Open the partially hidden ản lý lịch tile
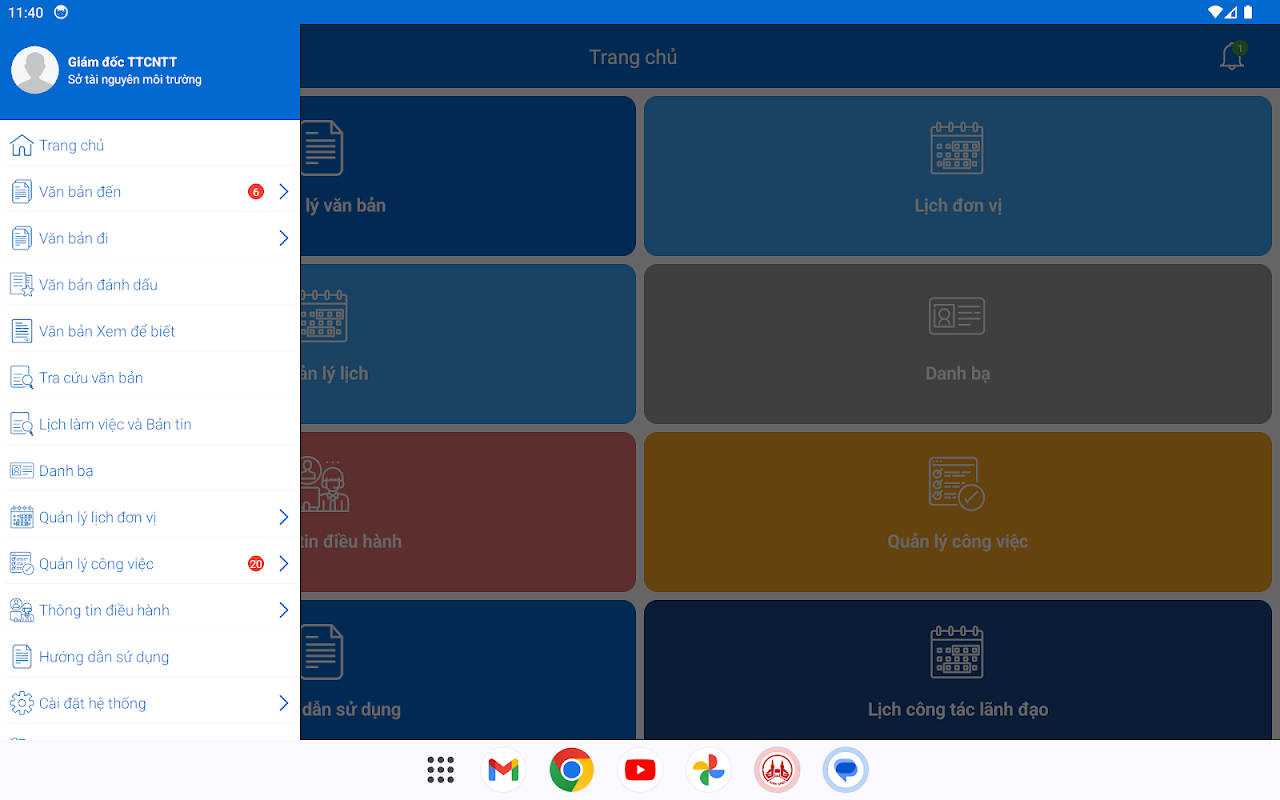 coord(468,344)
